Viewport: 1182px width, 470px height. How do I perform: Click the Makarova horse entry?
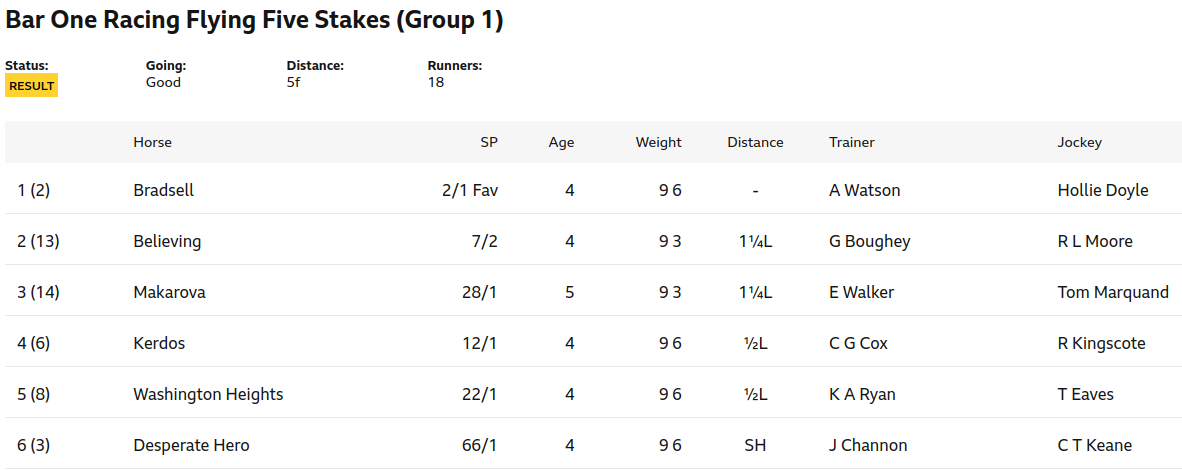coord(170,292)
